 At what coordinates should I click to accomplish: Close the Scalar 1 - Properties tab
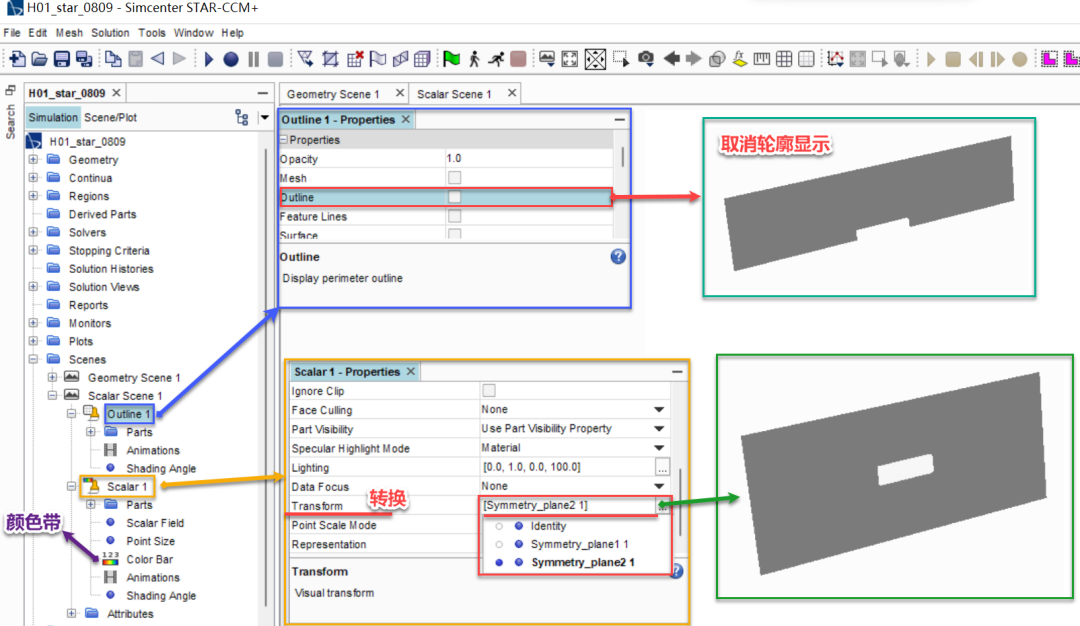click(x=411, y=372)
